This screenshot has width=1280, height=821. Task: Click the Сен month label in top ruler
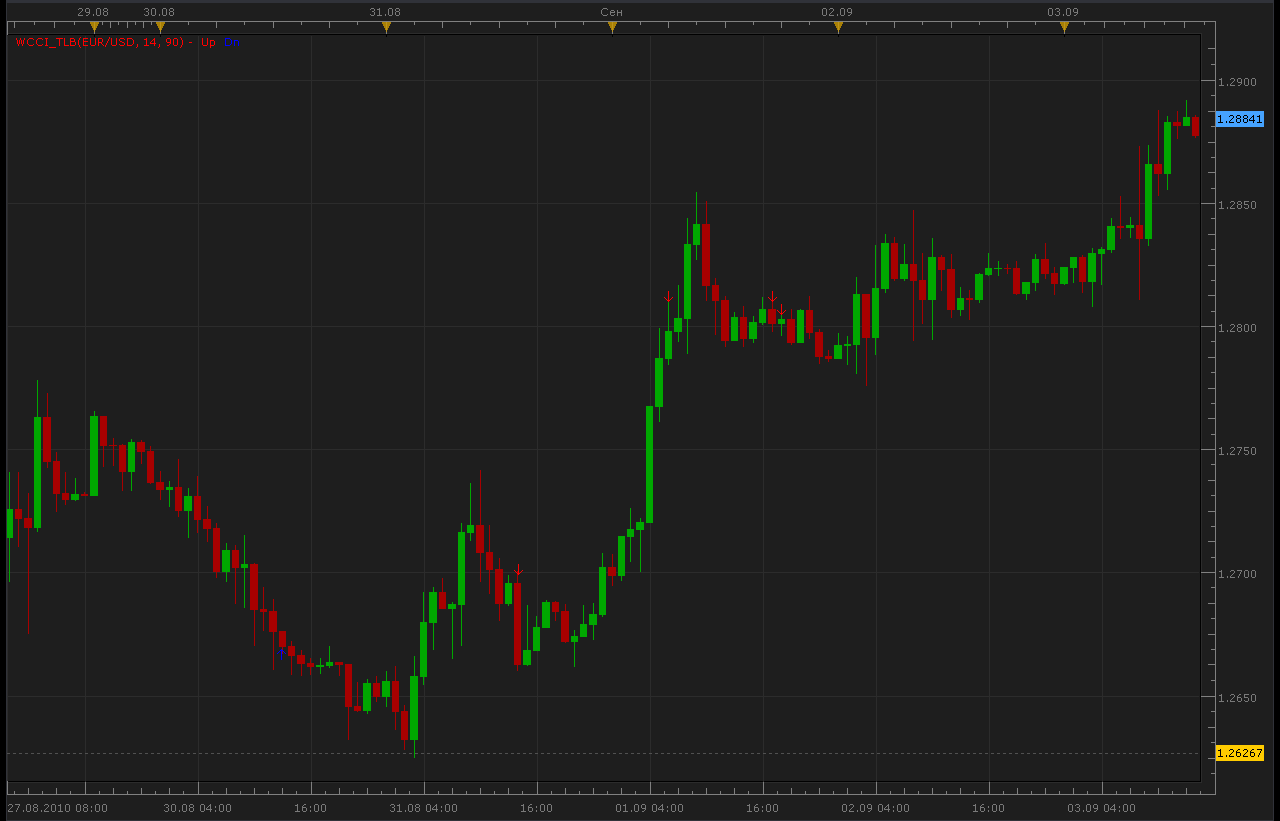click(612, 12)
